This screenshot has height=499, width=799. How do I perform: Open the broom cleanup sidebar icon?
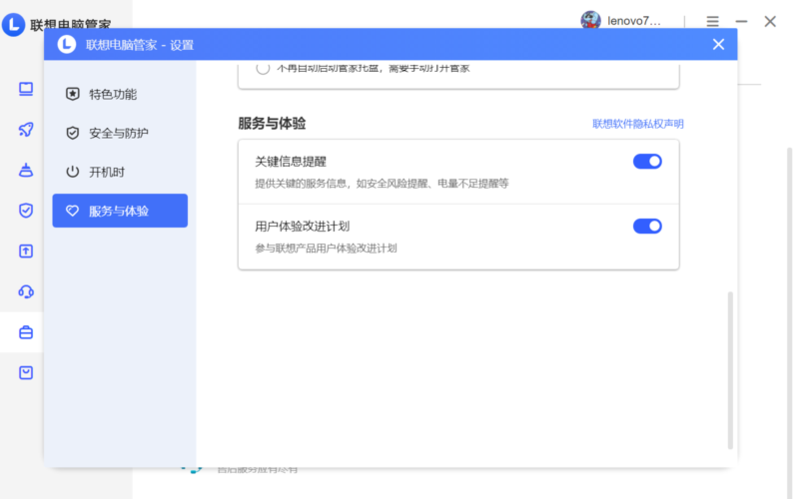tap(26, 170)
